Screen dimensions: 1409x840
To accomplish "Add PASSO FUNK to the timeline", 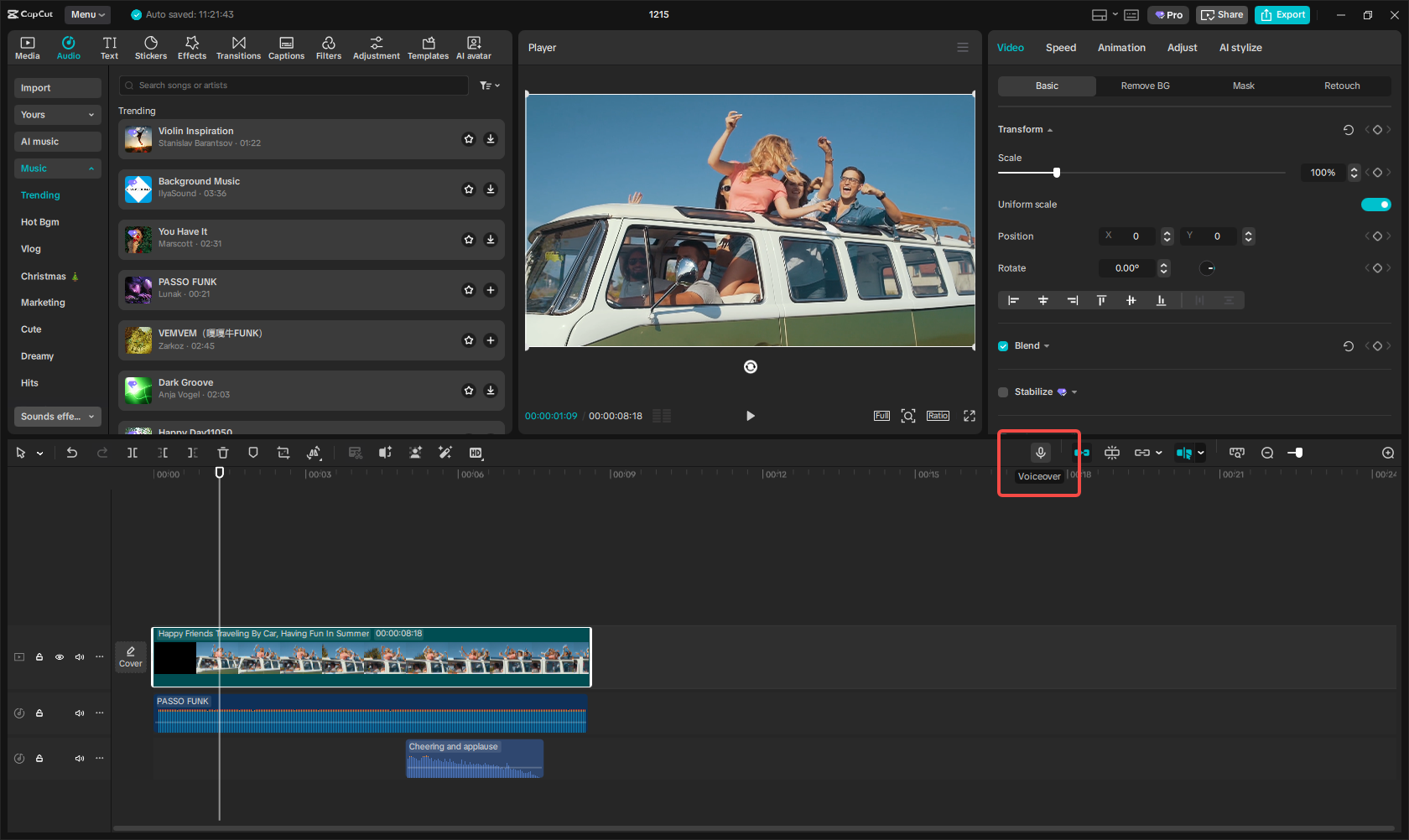I will (x=491, y=290).
